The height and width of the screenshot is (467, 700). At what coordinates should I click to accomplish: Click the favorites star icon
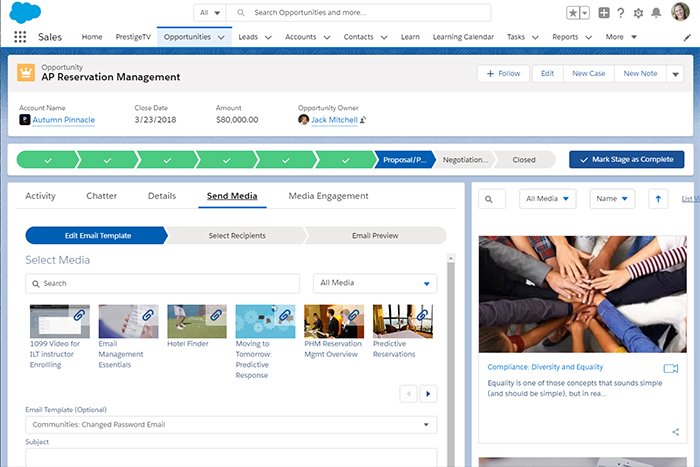pyautogui.click(x=572, y=13)
